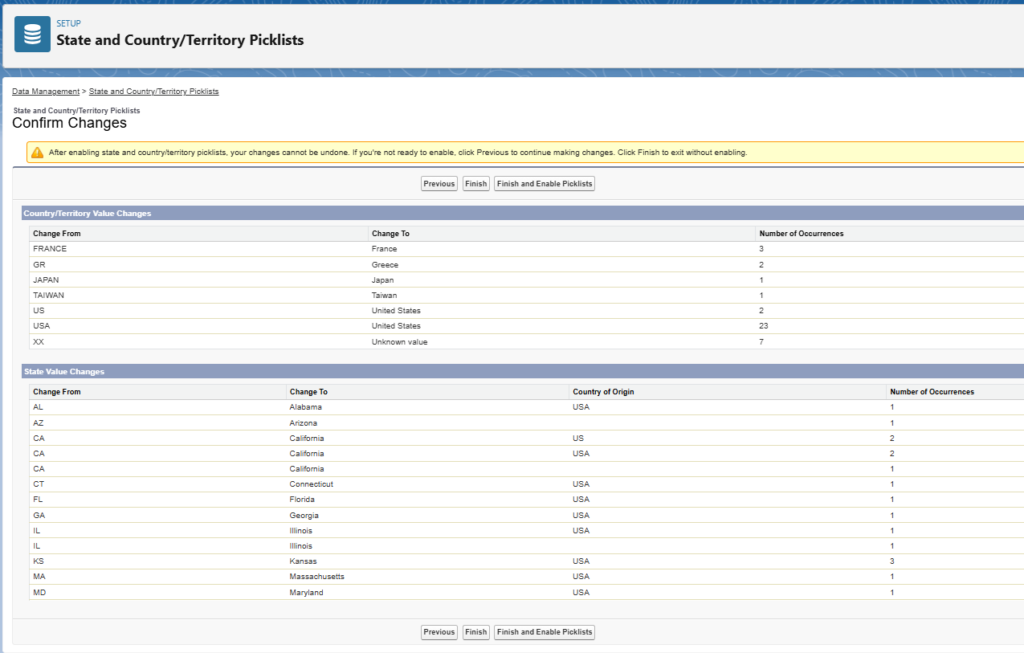Click the CT state abbreviation cell
The height and width of the screenshot is (653, 1024).
pos(39,484)
